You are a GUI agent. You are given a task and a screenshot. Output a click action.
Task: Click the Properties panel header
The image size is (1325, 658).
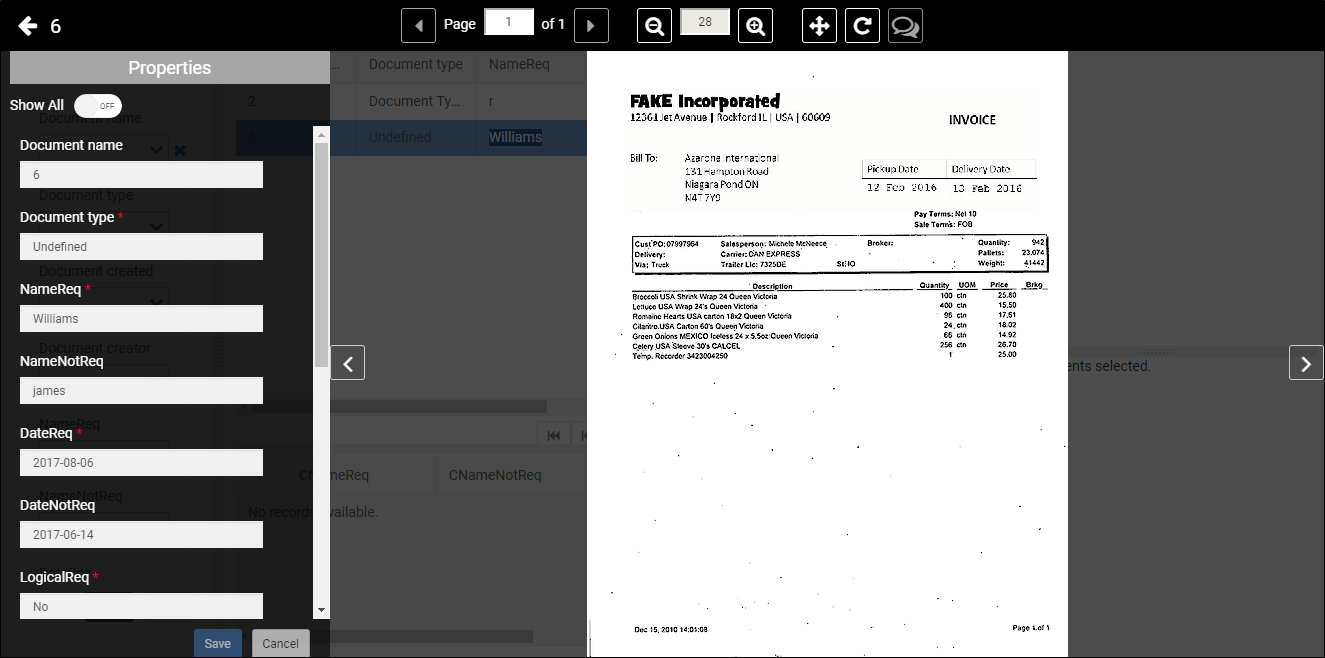pos(170,68)
